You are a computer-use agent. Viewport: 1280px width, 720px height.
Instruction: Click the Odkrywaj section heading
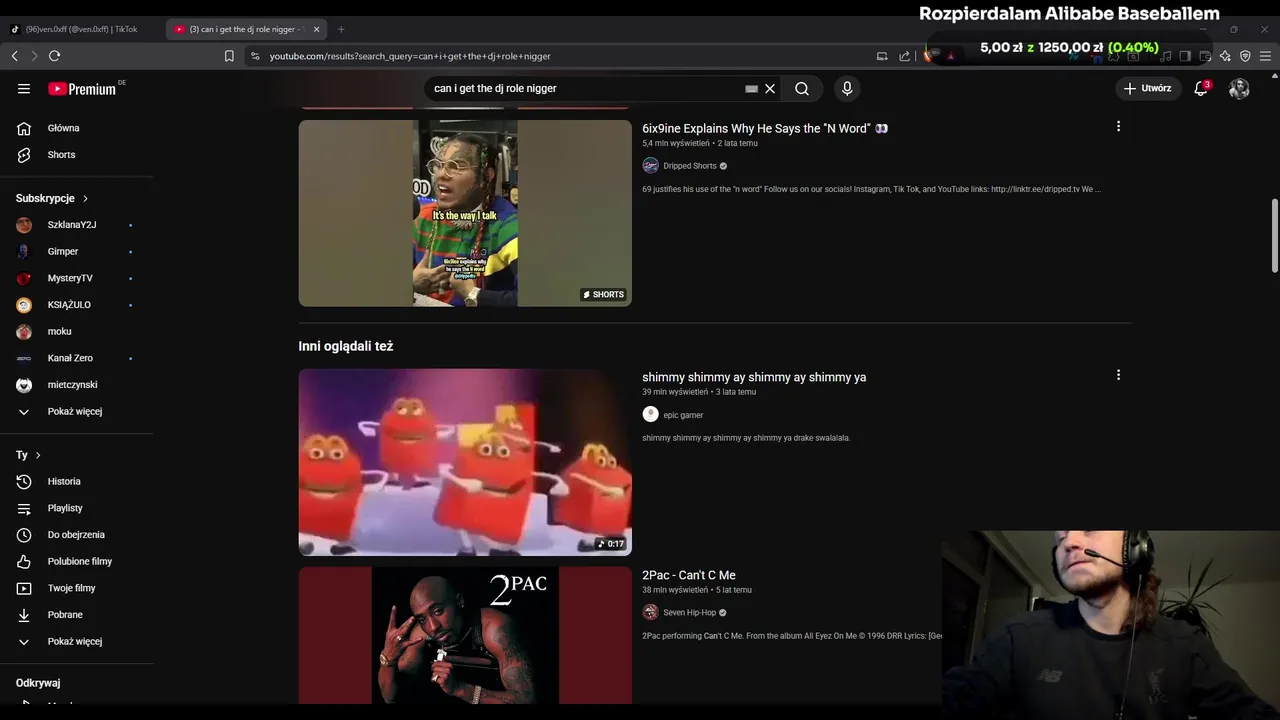[x=38, y=683]
